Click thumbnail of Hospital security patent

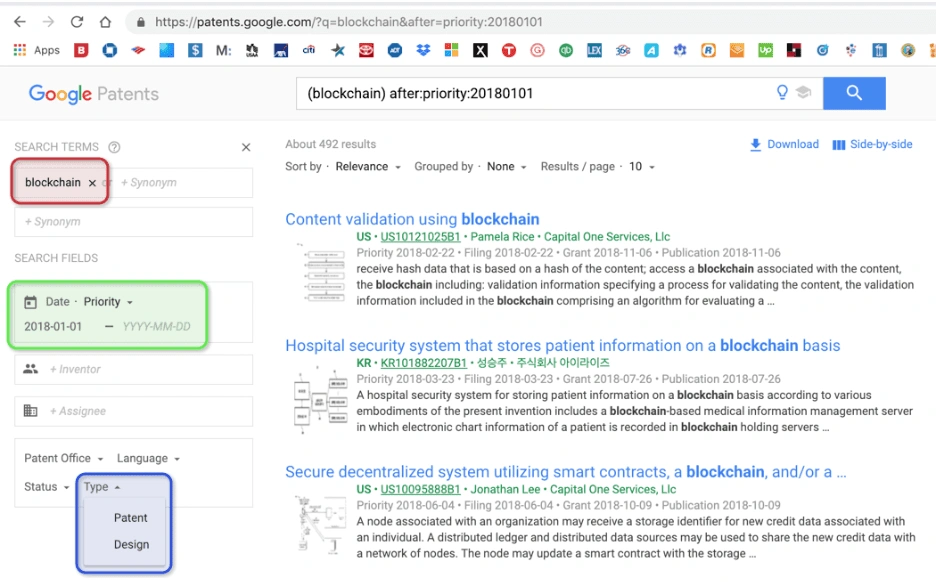pos(321,399)
